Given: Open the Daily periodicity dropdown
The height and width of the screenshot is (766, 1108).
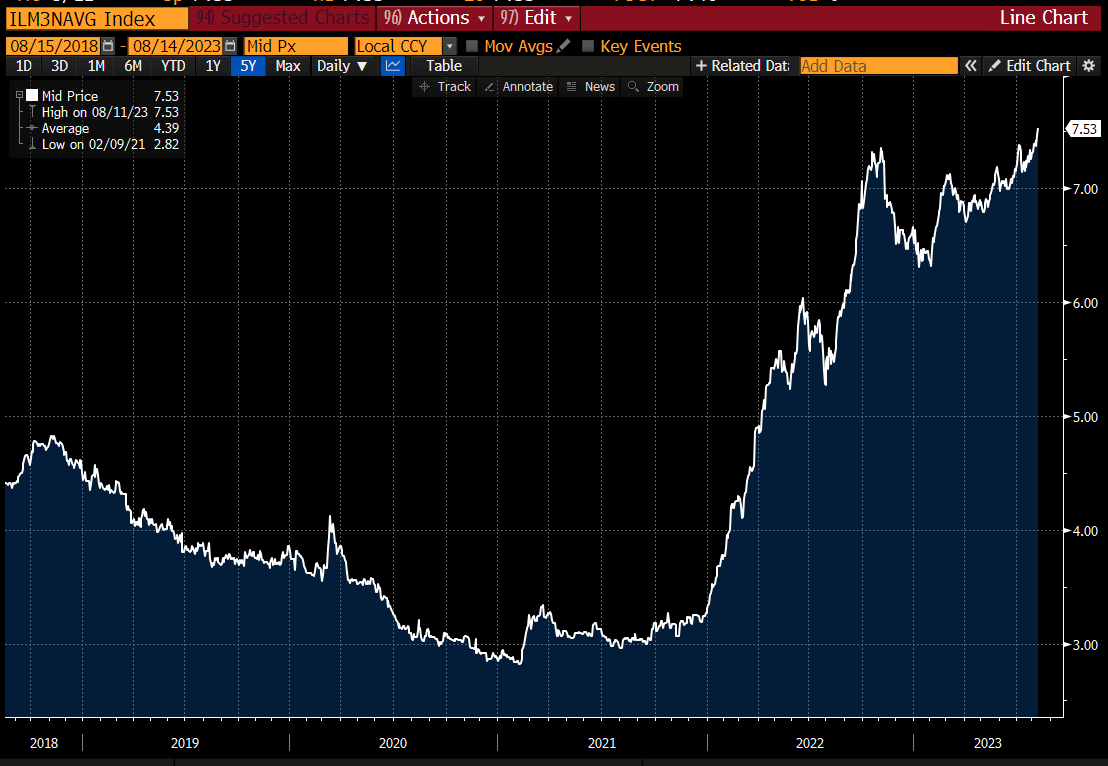Looking at the screenshot, I should pyautogui.click(x=342, y=66).
